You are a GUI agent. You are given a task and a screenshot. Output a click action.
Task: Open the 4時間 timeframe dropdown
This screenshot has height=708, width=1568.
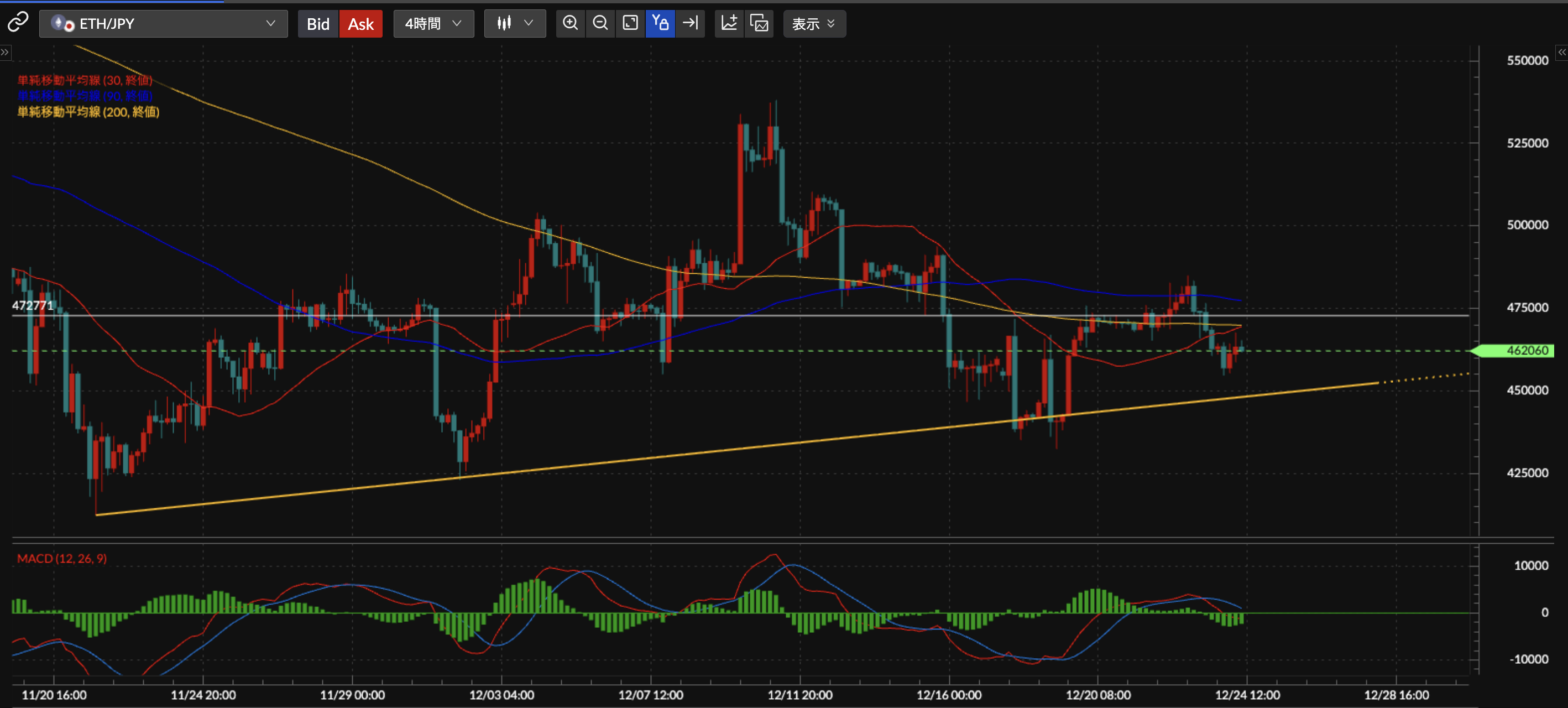(433, 24)
